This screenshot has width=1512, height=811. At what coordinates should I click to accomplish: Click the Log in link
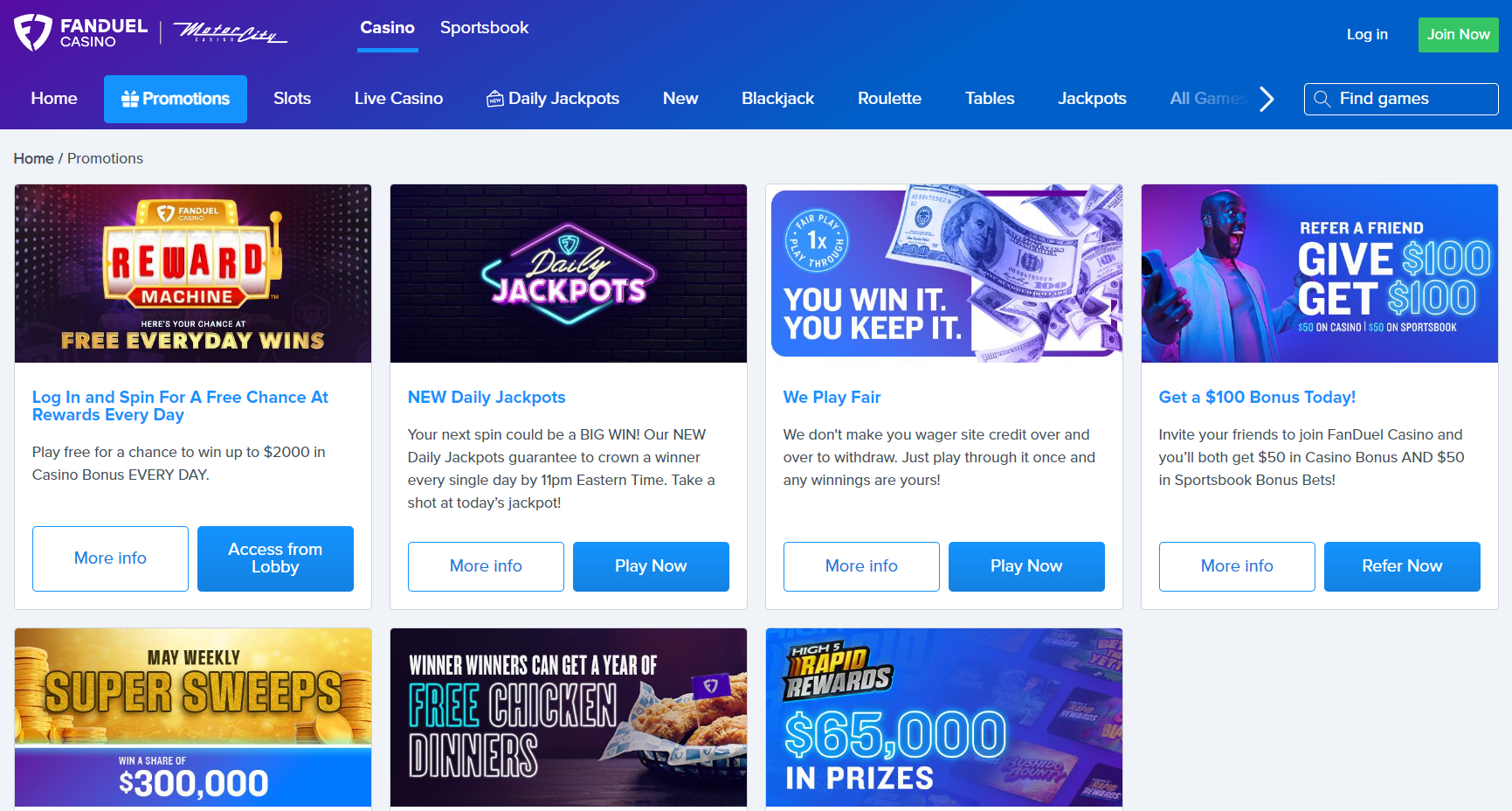tap(1367, 35)
